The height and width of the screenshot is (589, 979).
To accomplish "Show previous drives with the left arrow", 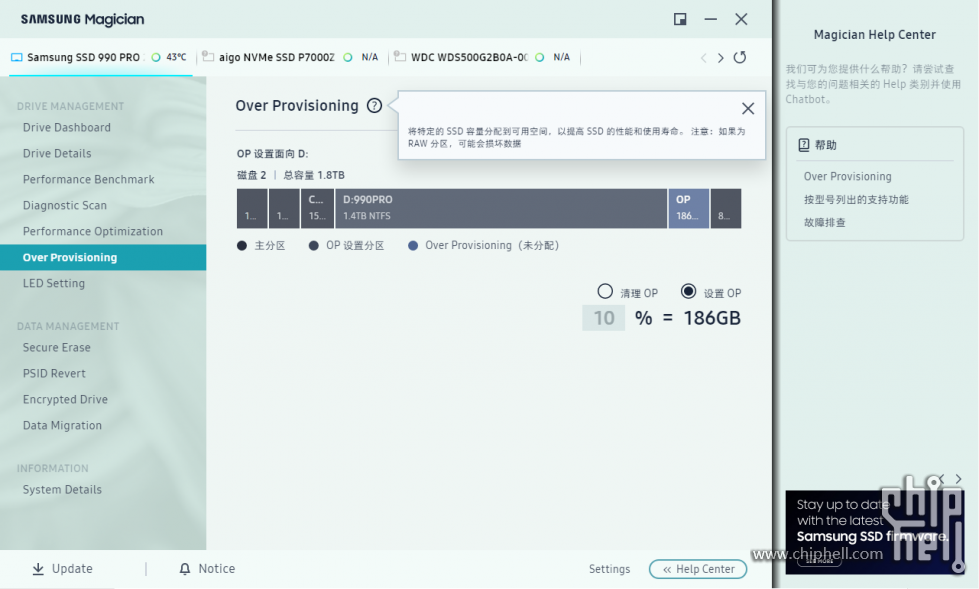I will point(704,58).
